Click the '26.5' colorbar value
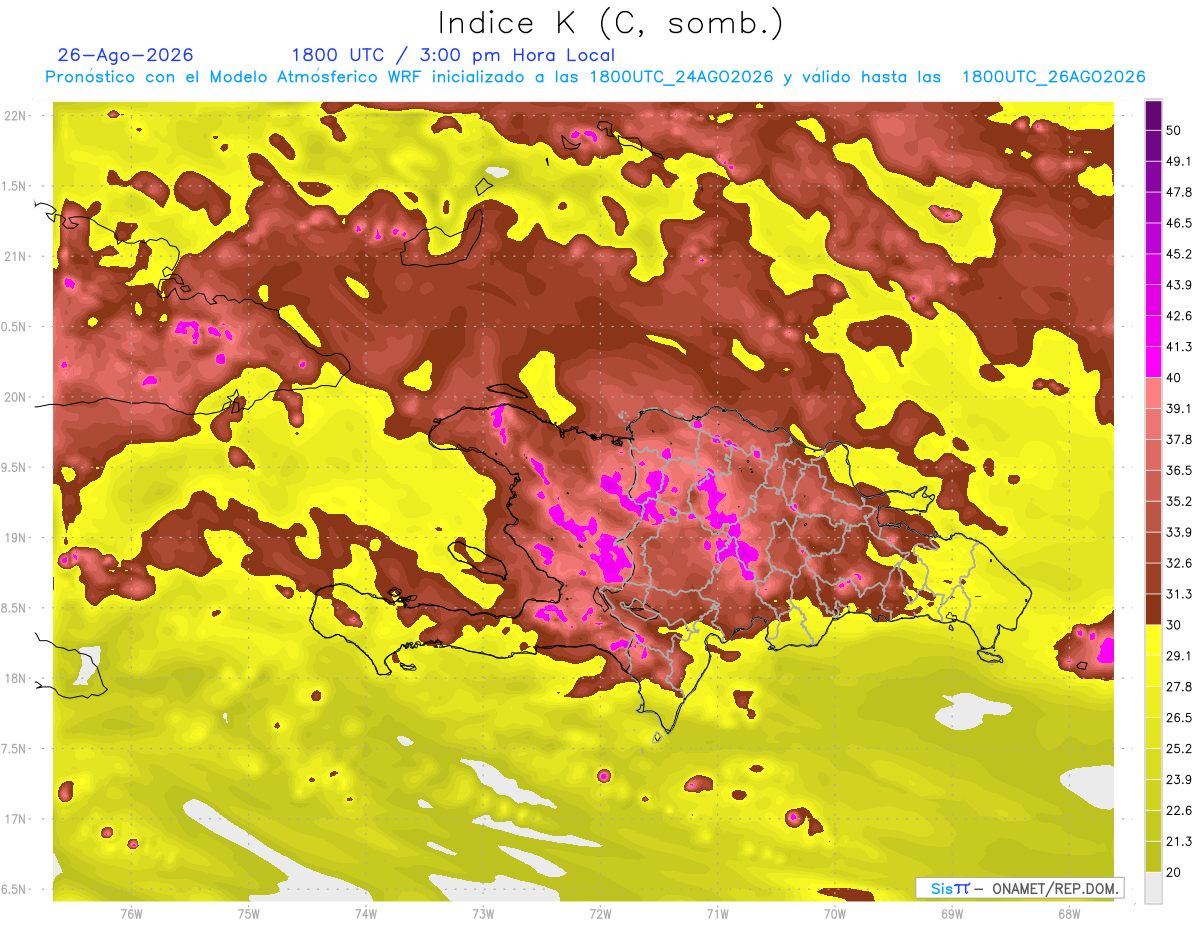 point(1178,718)
